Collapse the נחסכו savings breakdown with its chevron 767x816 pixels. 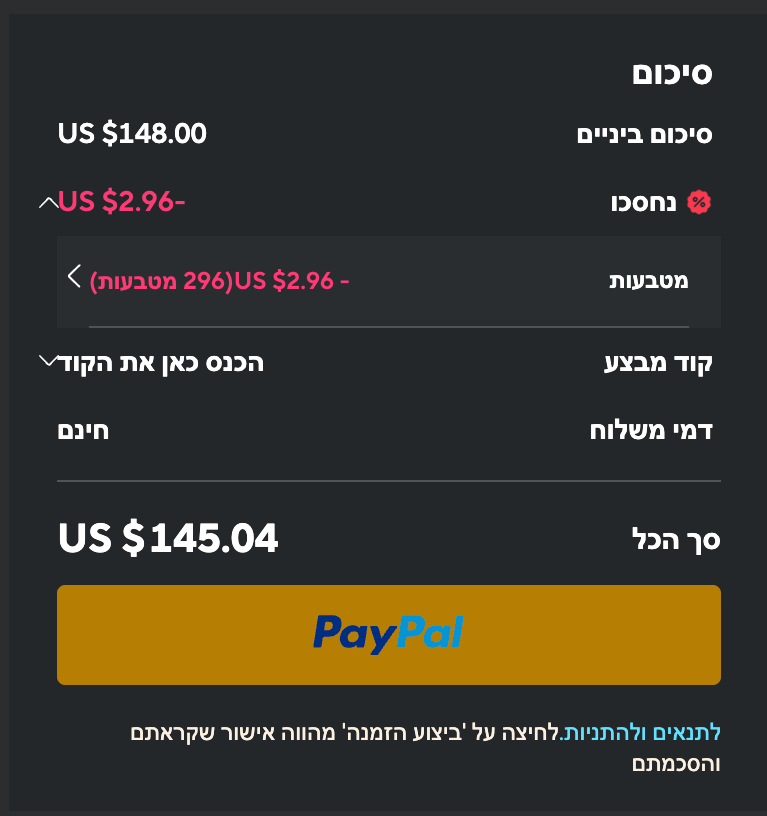(45, 201)
